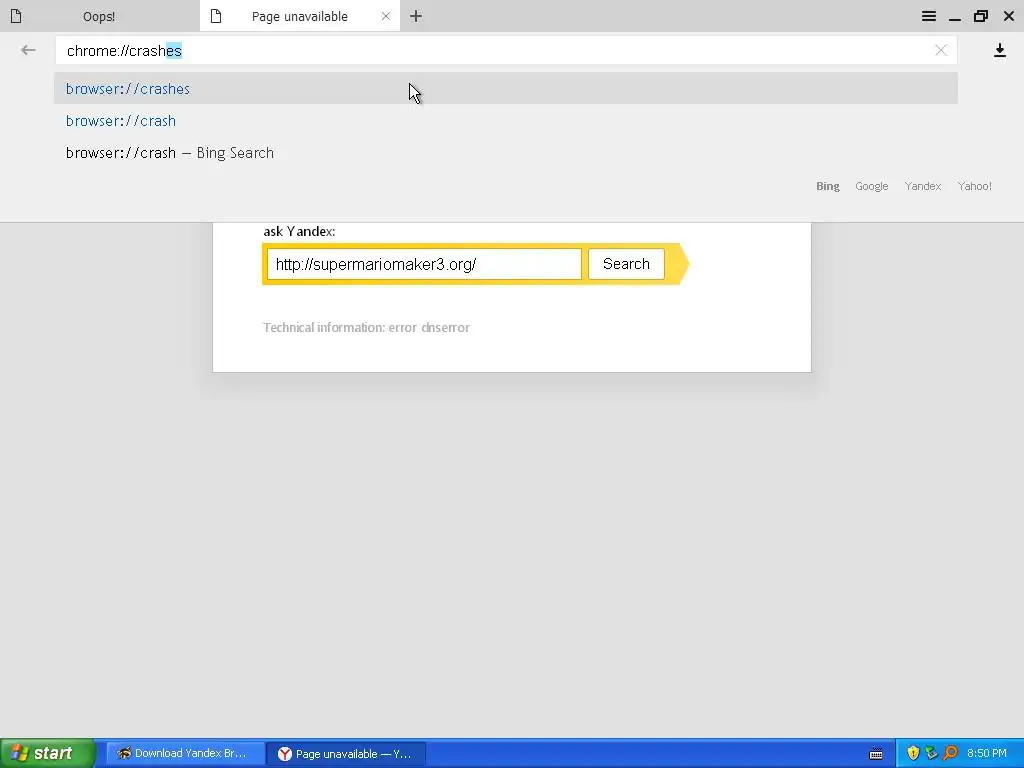
Task: Close the browser window
Action: 1008,16
